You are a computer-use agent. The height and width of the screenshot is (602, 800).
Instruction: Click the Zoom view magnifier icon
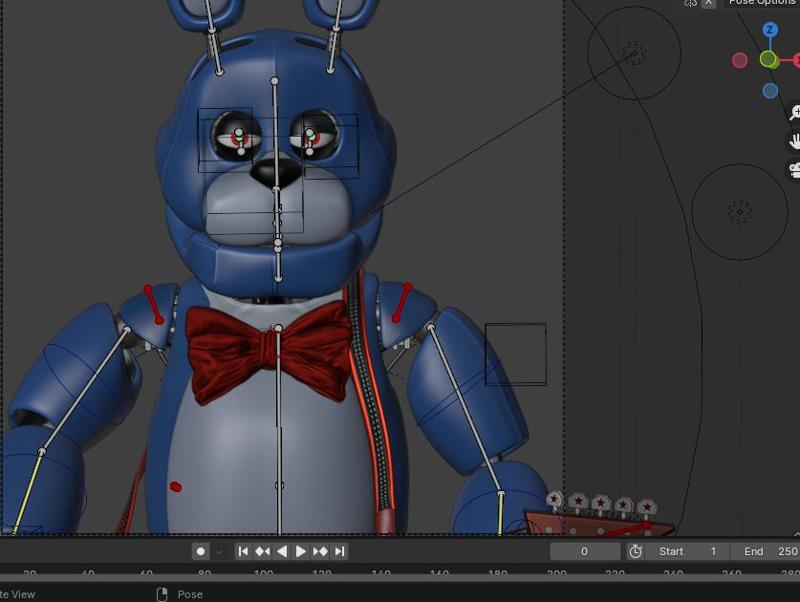[795, 112]
